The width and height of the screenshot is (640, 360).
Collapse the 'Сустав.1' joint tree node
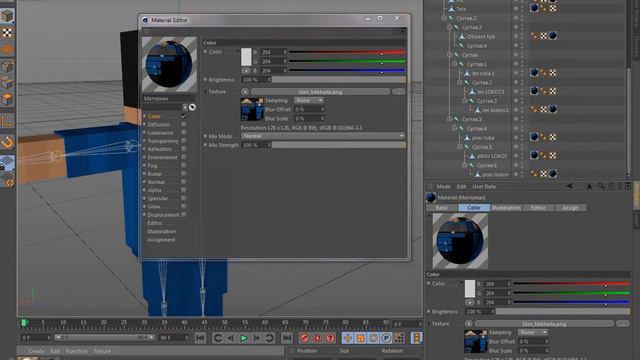(454, 64)
